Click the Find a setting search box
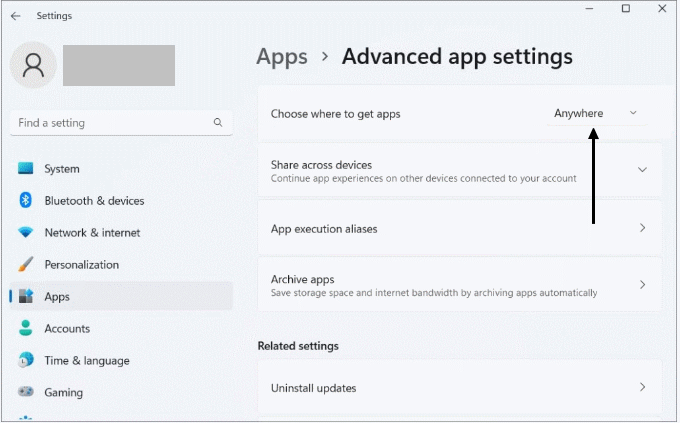 point(110,123)
